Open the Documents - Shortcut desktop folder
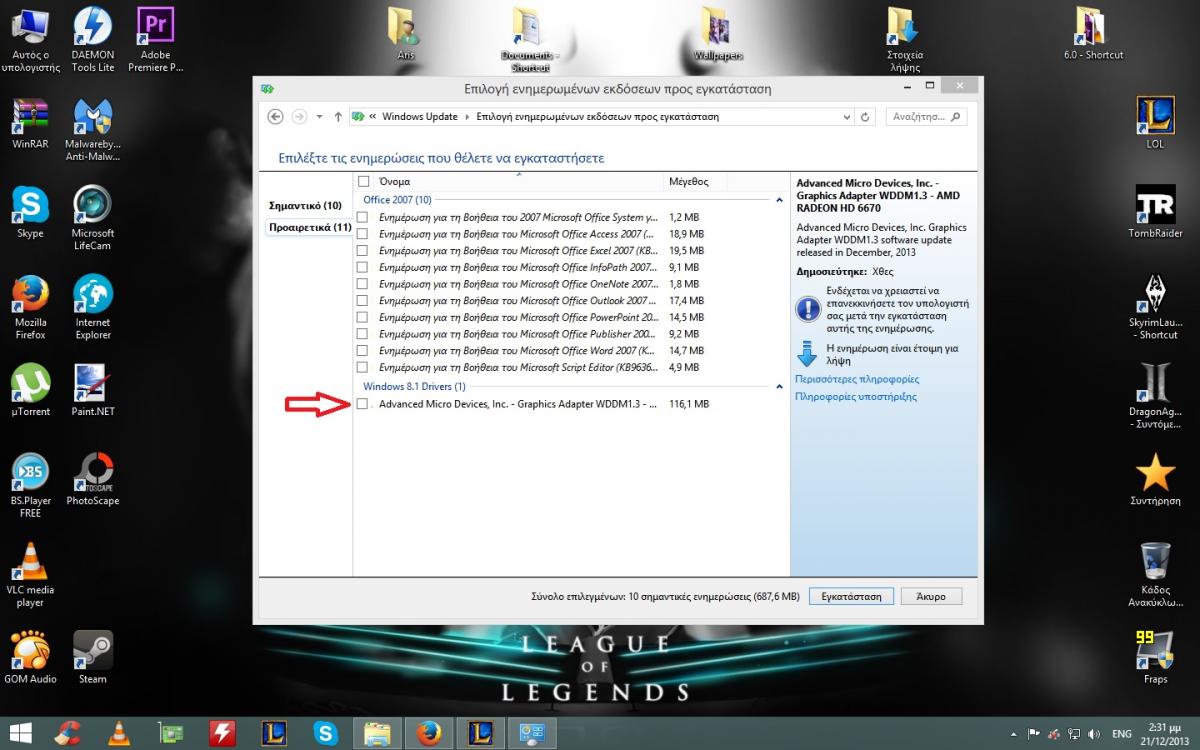The width and height of the screenshot is (1200, 750). [530, 39]
